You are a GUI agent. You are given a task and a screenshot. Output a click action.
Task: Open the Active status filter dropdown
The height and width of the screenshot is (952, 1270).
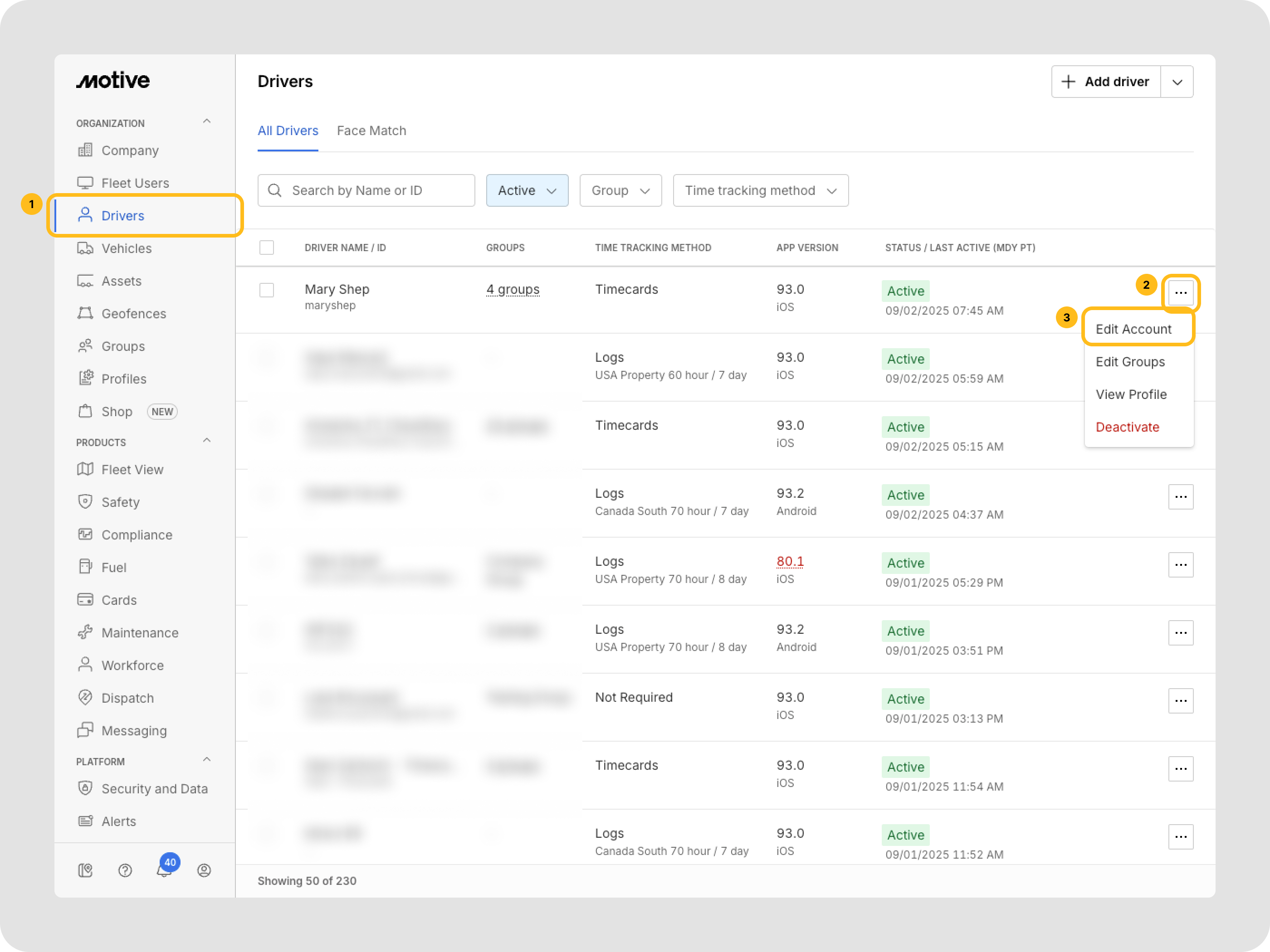tap(527, 190)
